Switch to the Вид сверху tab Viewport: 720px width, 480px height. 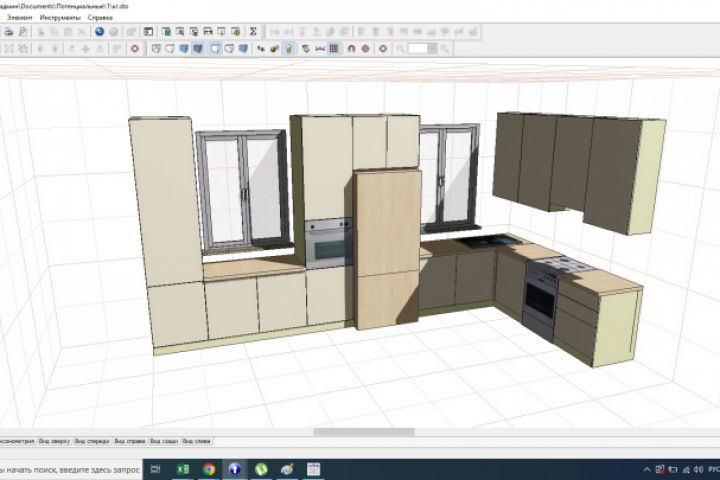(x=54, y=441)
